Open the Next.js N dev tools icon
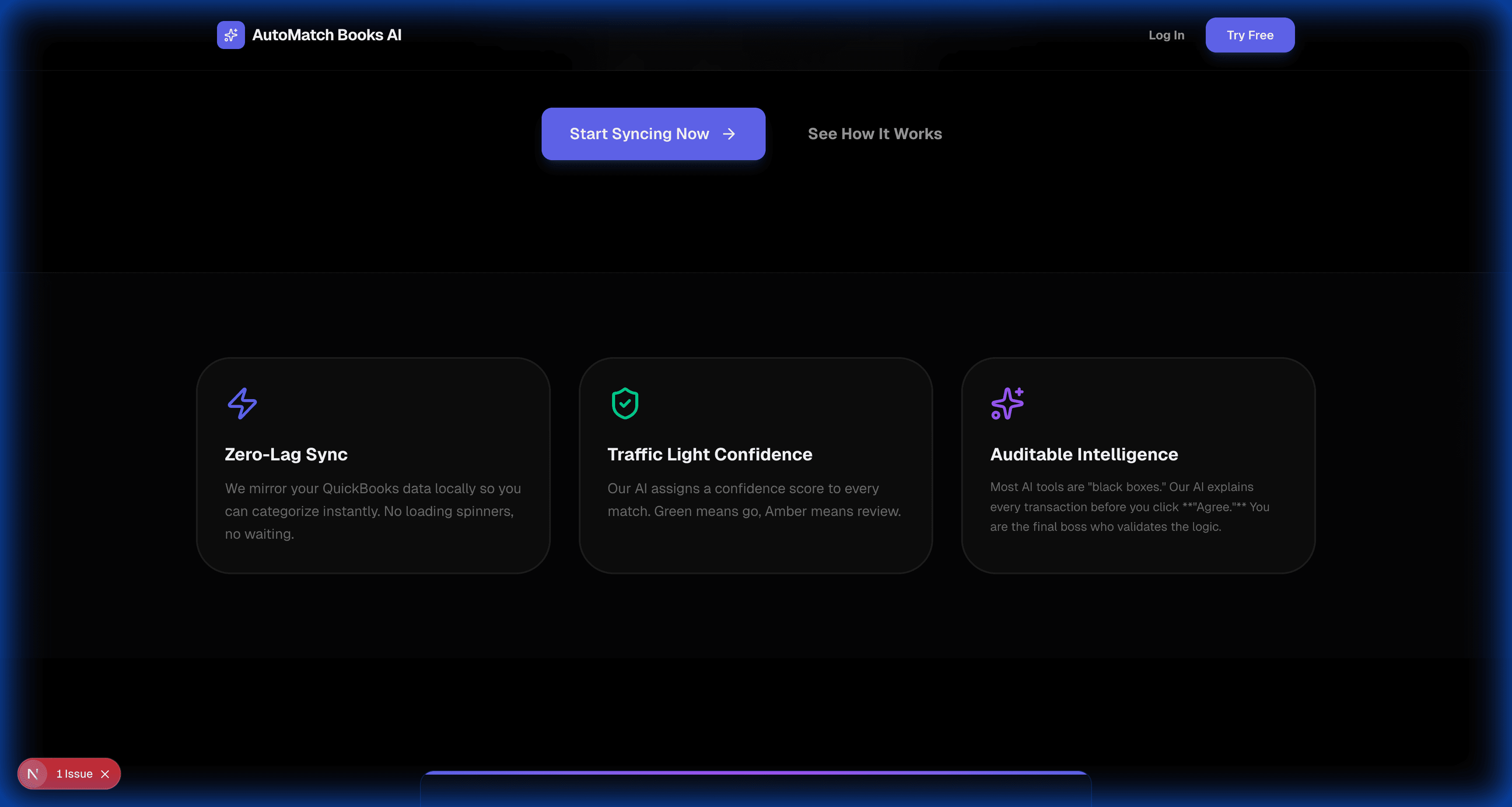1512x807 pixels. [33, 774]
